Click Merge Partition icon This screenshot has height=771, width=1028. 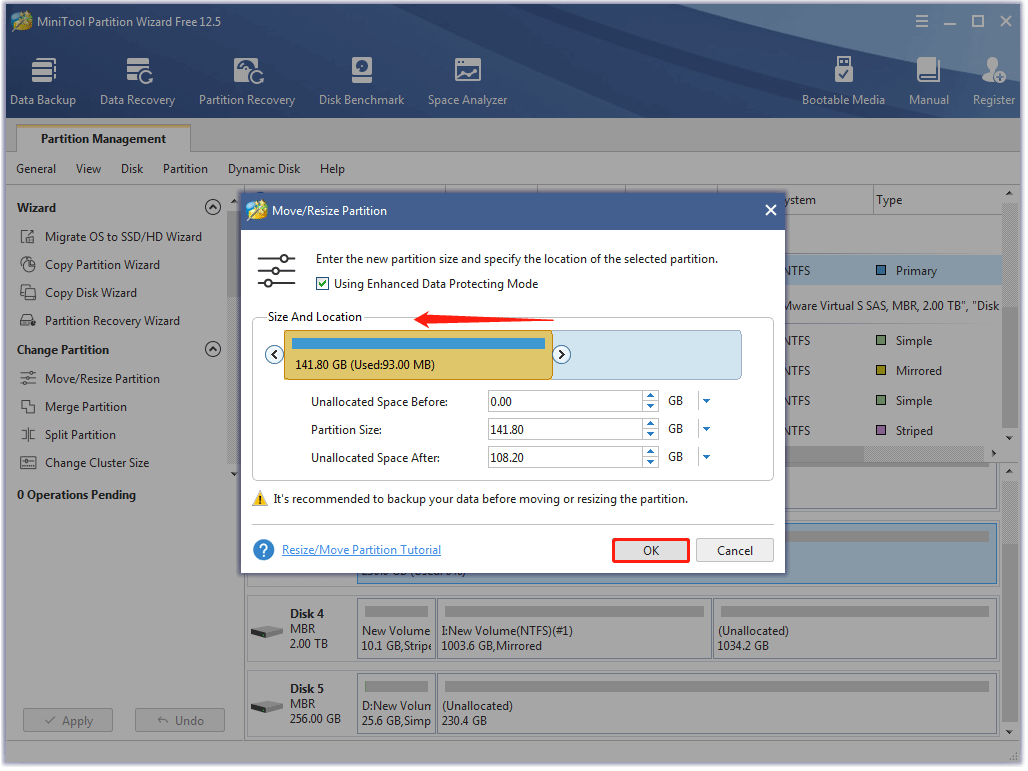point(28,406)
